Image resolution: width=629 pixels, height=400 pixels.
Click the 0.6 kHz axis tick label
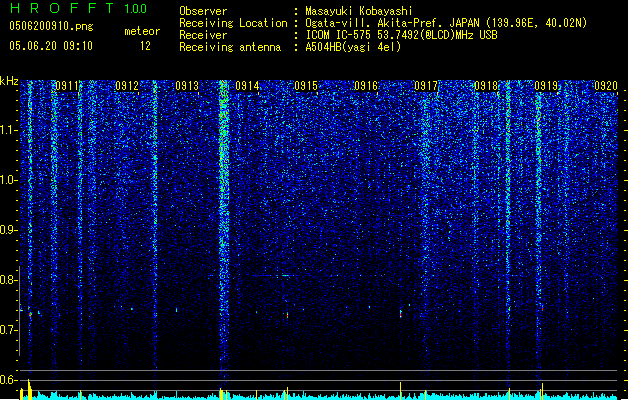8,380
